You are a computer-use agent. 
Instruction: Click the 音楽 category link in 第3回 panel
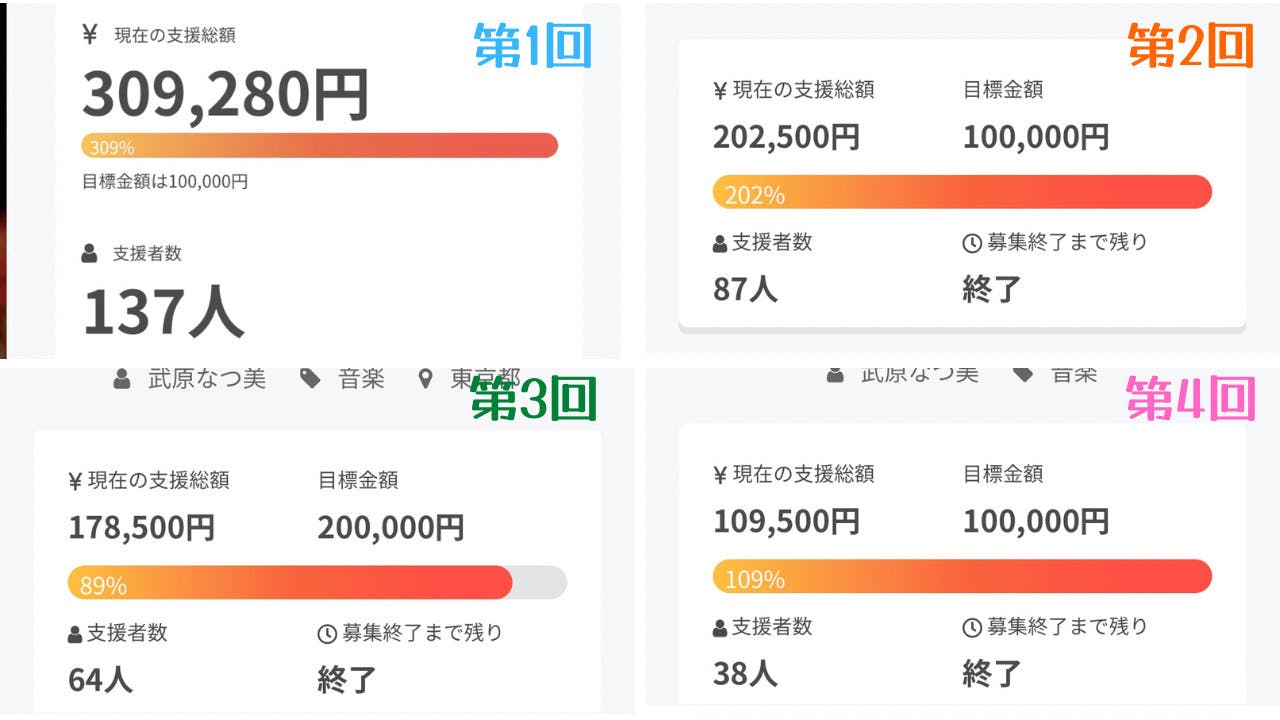pyautogui.click(x=361, y=379)
